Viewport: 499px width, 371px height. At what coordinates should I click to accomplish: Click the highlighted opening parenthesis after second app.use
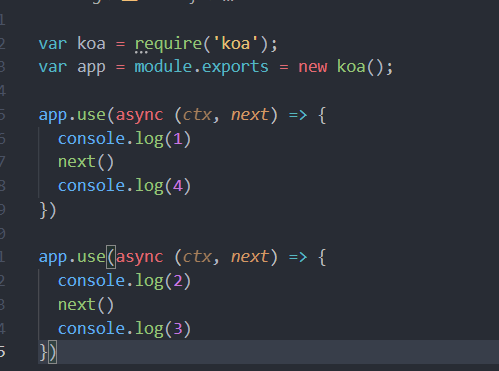pos(111,257)
